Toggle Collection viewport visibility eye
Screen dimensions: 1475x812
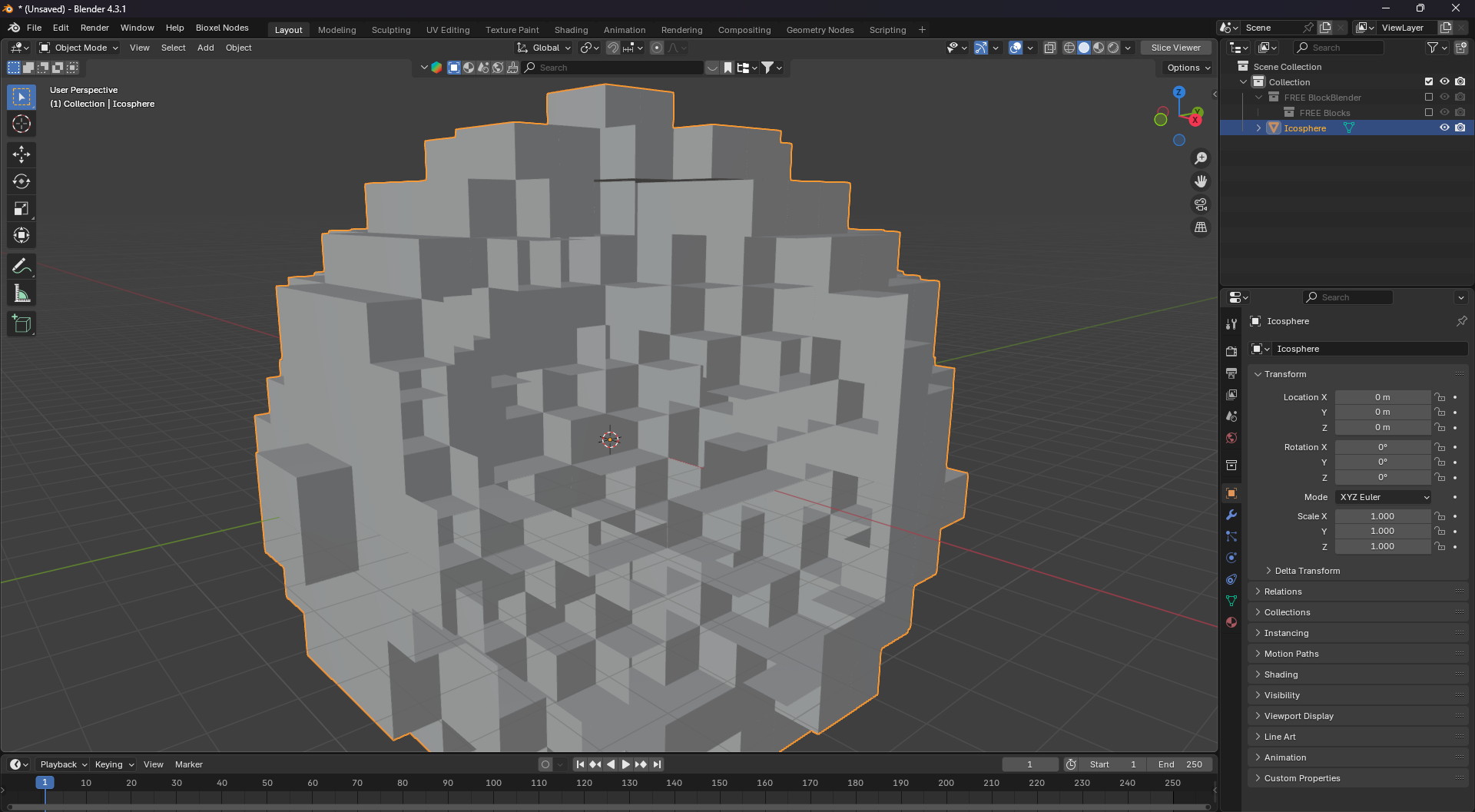[1444, 81]
